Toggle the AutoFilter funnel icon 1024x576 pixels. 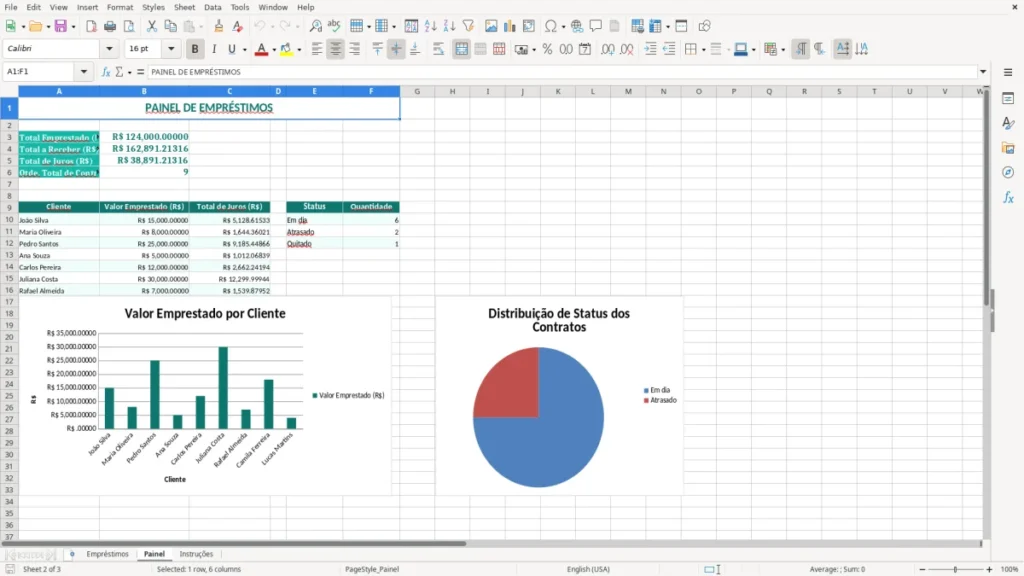click(x=468, y=26)
